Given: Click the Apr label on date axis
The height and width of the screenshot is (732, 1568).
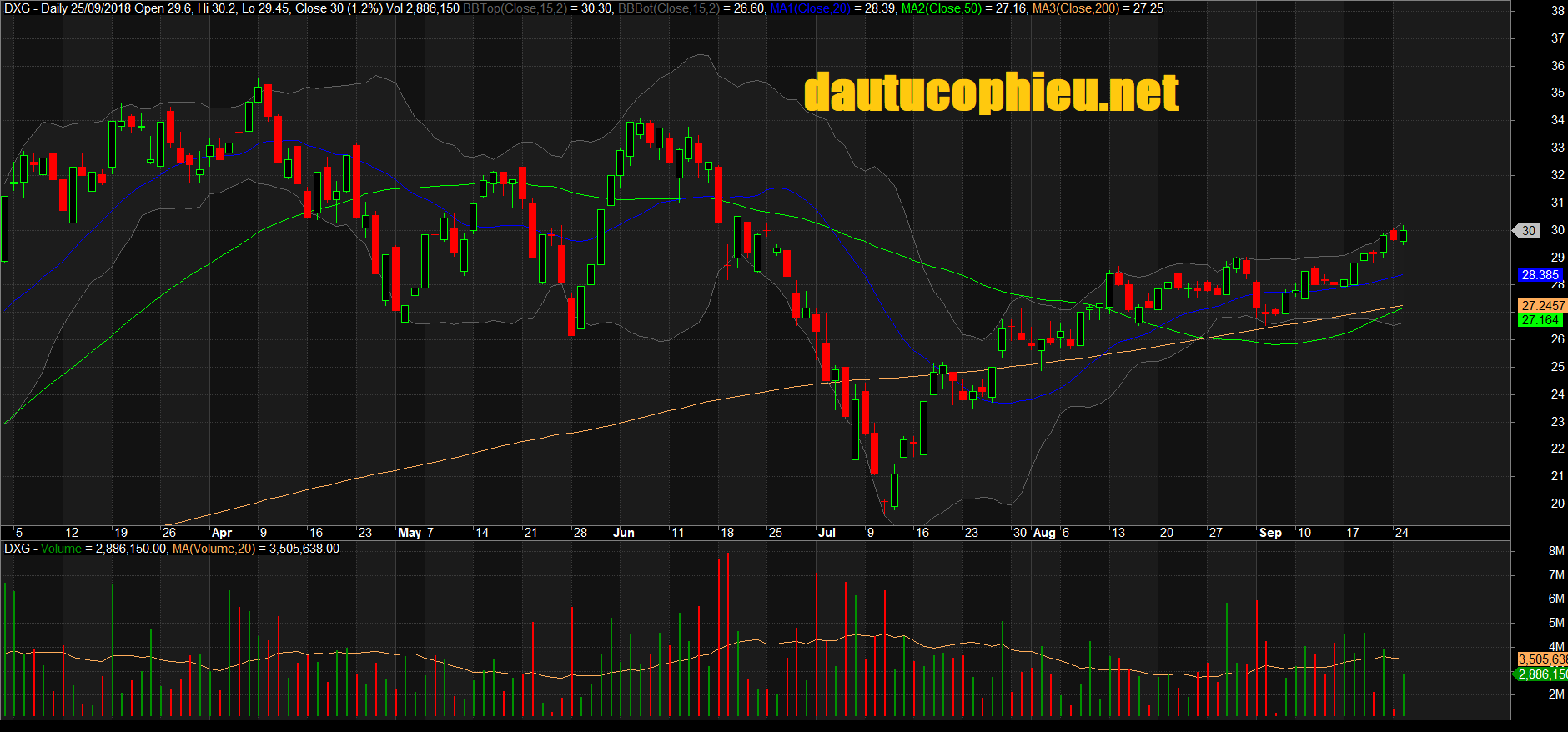Looking at the screenshot, I should (222, 533).
